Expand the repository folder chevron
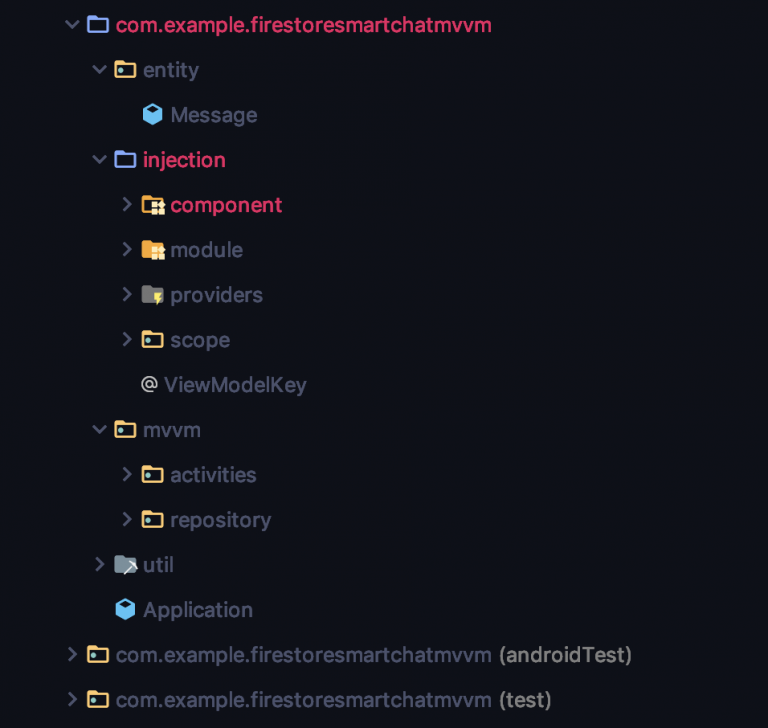Screen dimensions: 768x728 pos(127,519)
